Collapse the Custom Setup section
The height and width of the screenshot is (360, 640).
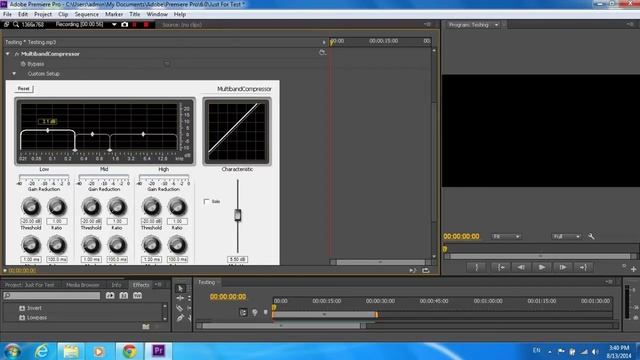(x=14, y=74)
